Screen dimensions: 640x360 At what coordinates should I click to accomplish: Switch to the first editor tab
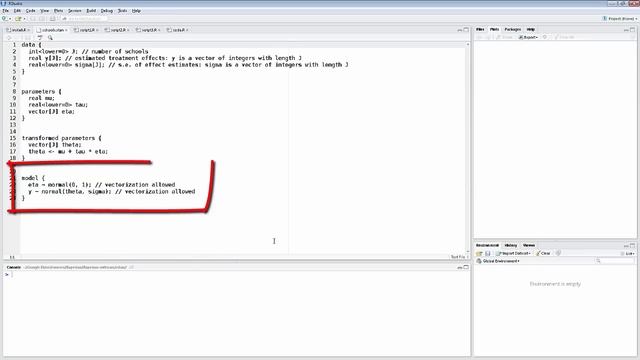tap(18, 30)
